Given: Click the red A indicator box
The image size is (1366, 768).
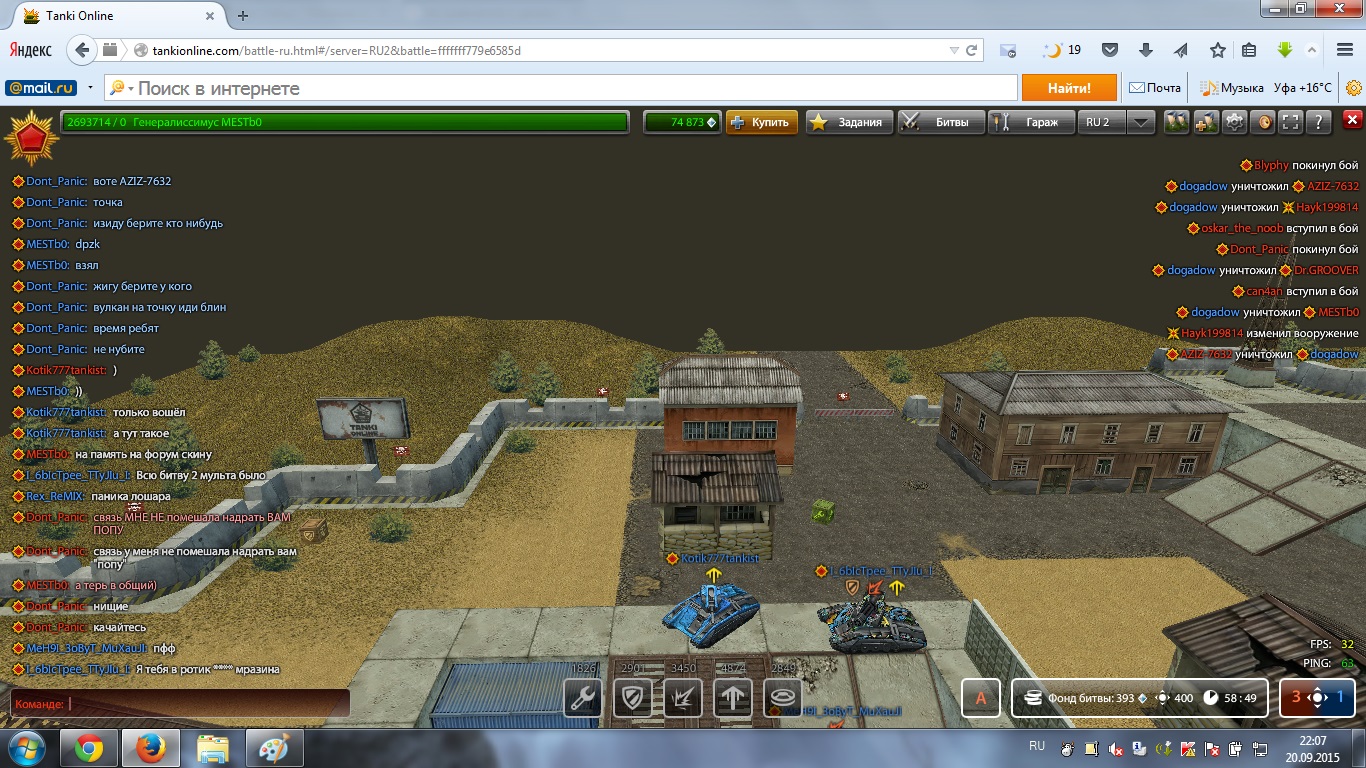Looking at the screenshot, I should 981,698.
